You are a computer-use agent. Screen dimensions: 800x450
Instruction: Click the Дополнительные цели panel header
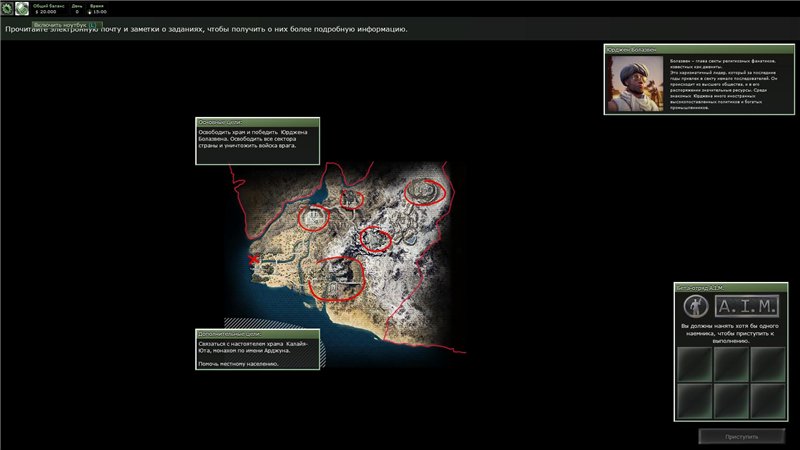(258, 334)
